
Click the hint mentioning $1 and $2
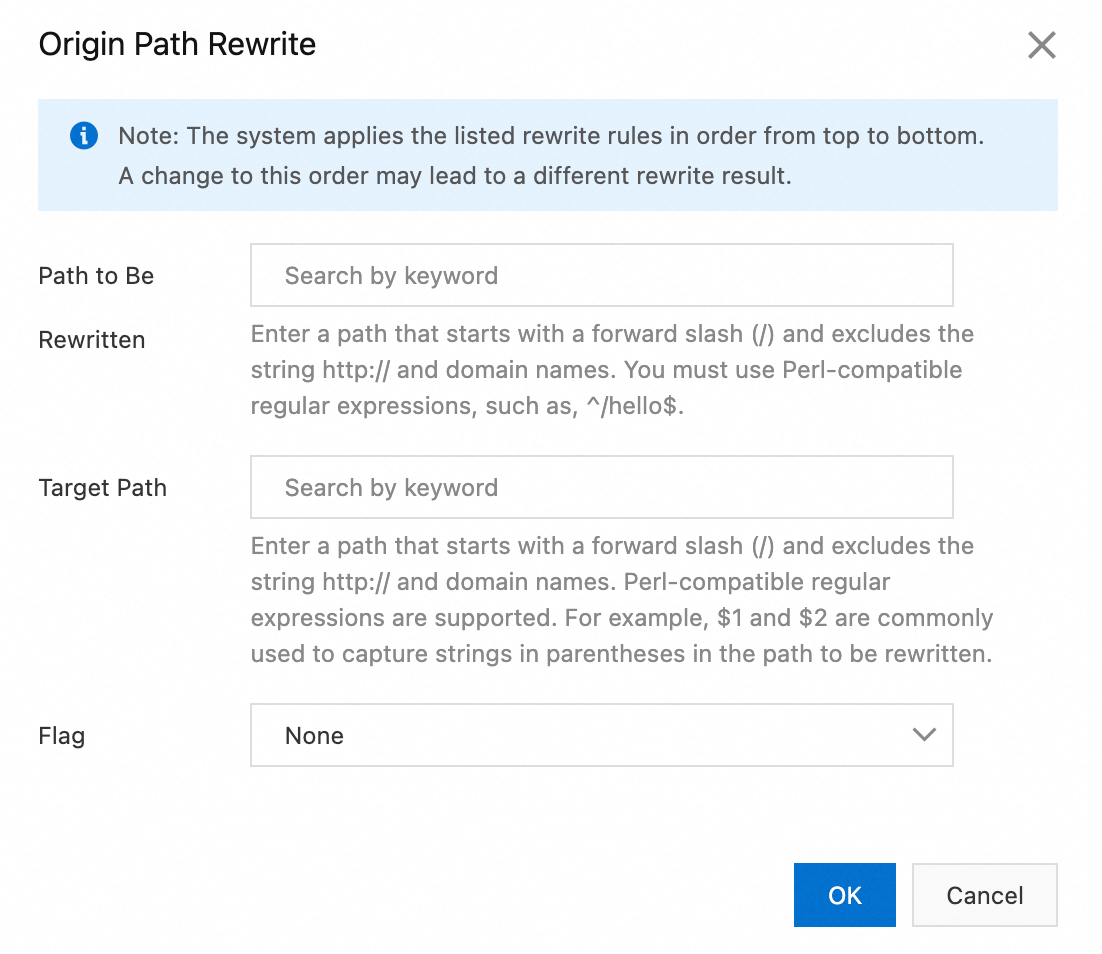pos(621,618)
